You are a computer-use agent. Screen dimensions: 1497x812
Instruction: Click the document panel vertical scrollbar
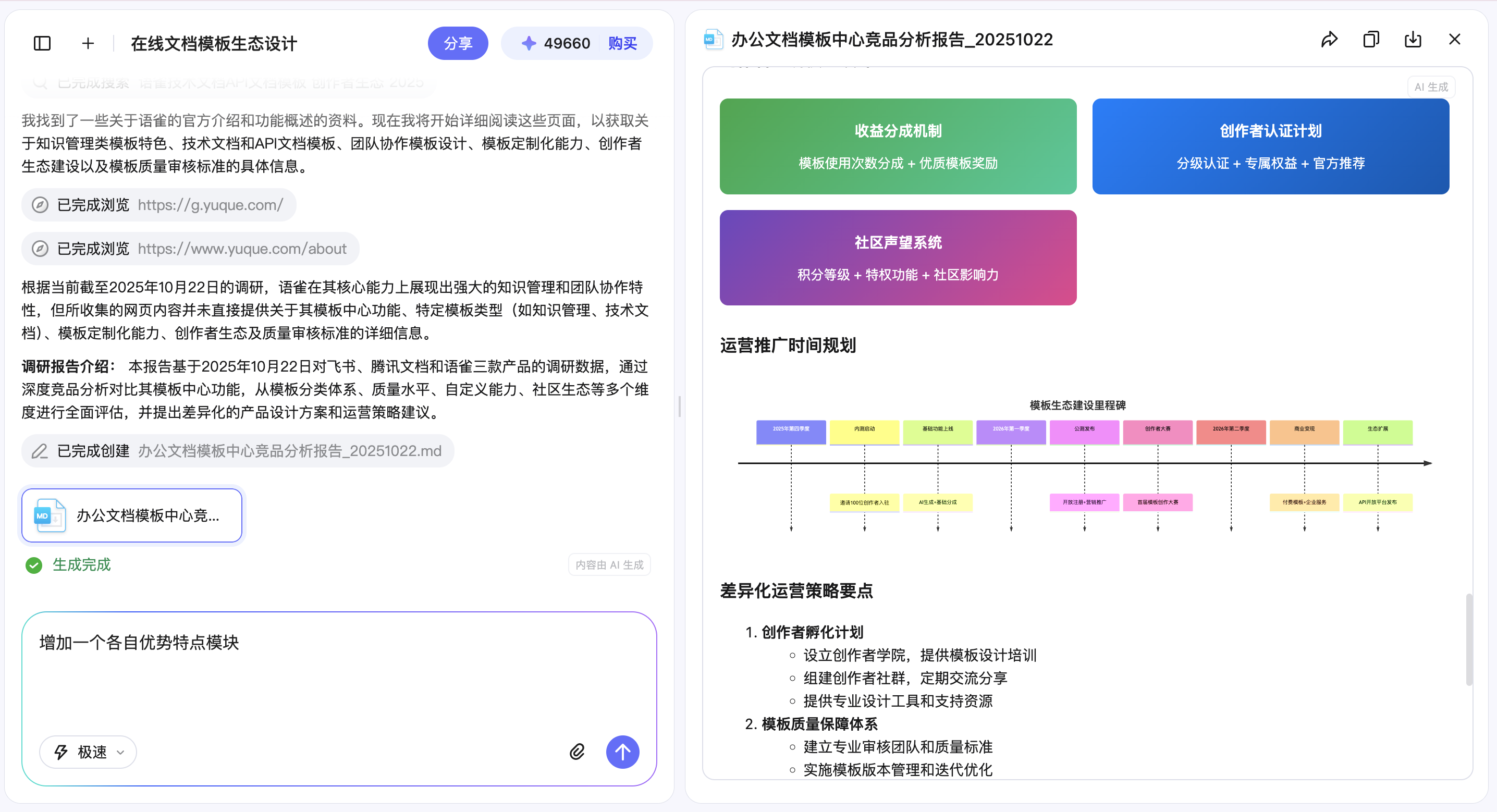coord(1468,639)
